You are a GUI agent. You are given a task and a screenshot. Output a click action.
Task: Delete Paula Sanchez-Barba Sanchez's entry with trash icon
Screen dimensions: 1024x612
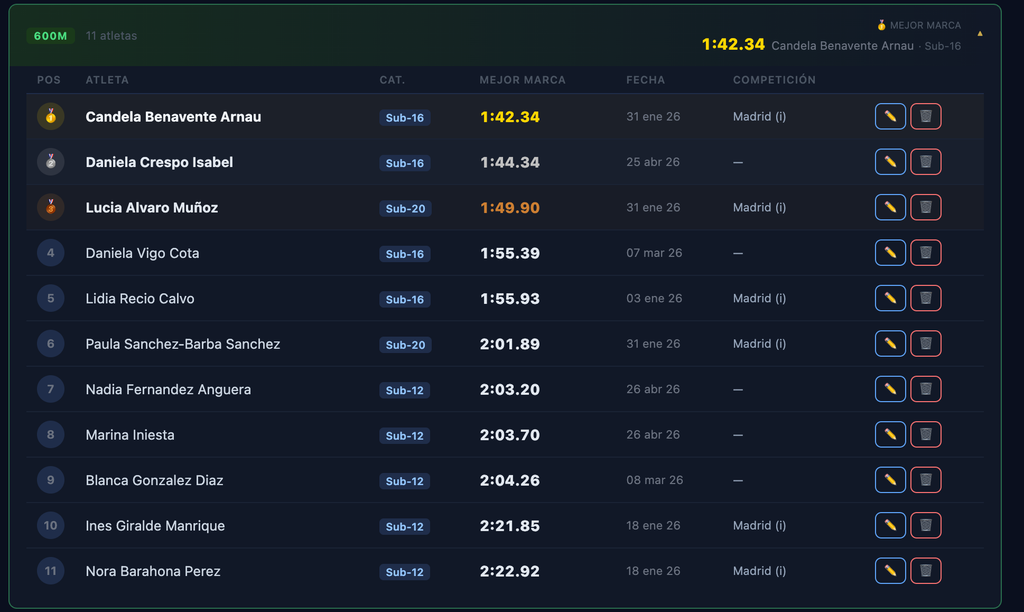point(925,344)
